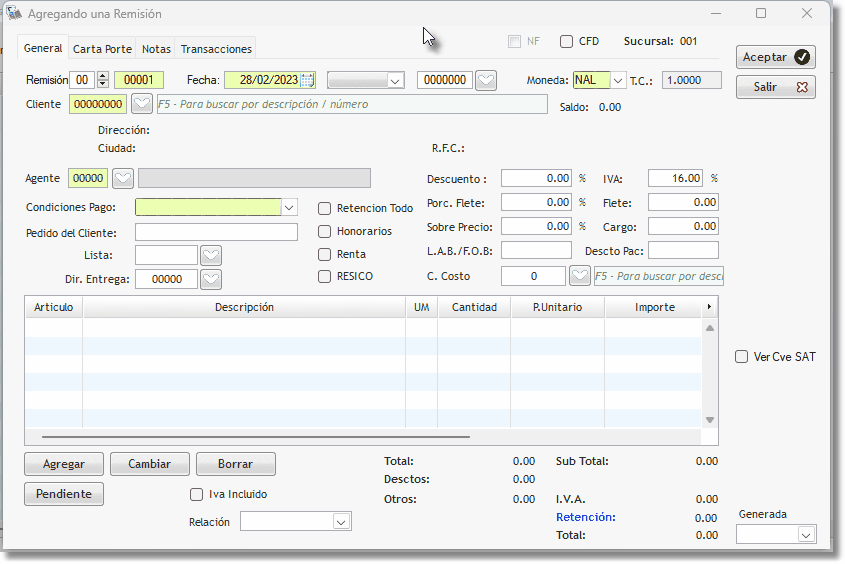The image size is (845, 564).
Task: Click the Porc. Flete field
Action: (536, 203)
